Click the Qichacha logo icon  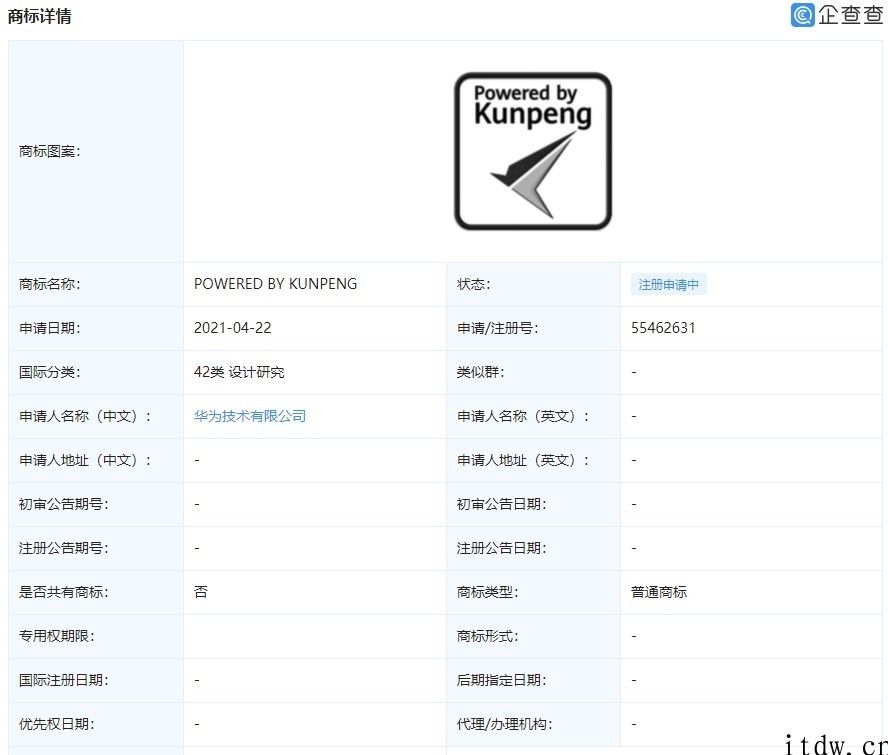[x=802, y=15]
